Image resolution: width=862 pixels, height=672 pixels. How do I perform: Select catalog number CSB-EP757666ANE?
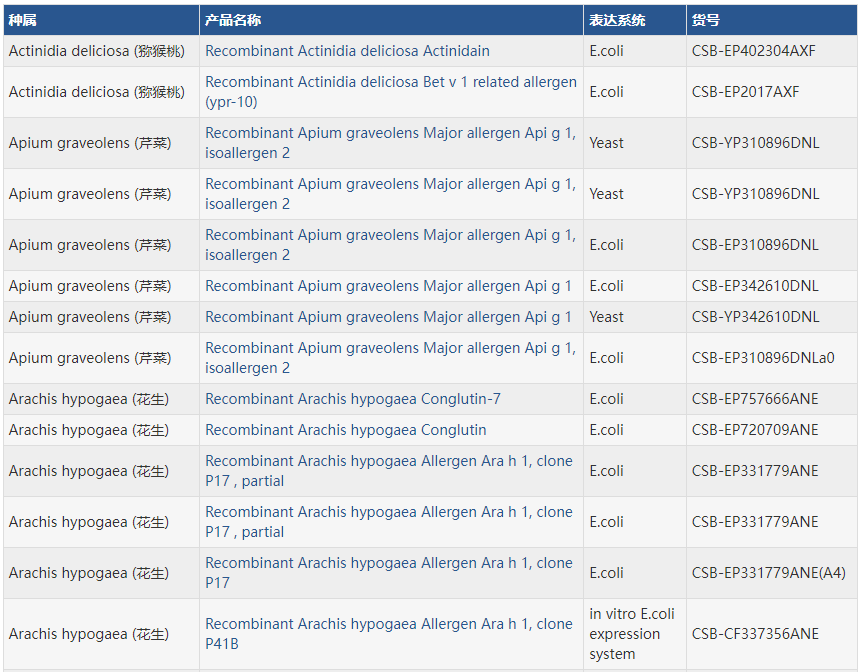[x=754, y=399]
